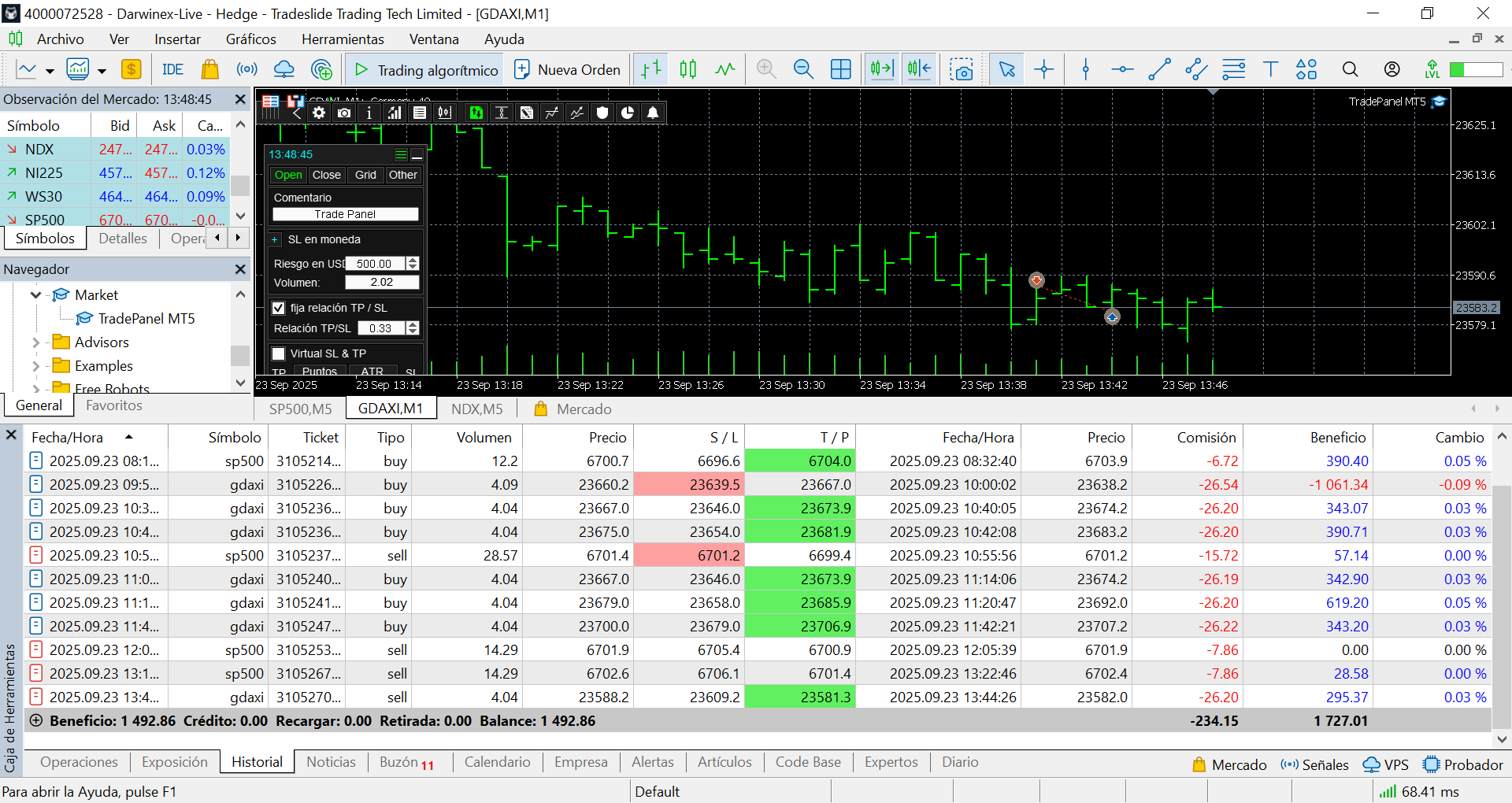Screen dimensions: 1512x803
Task: Click the bell alerts icon in trade panel toolbar
Action: pyautogui.click(x=653, y=113)
